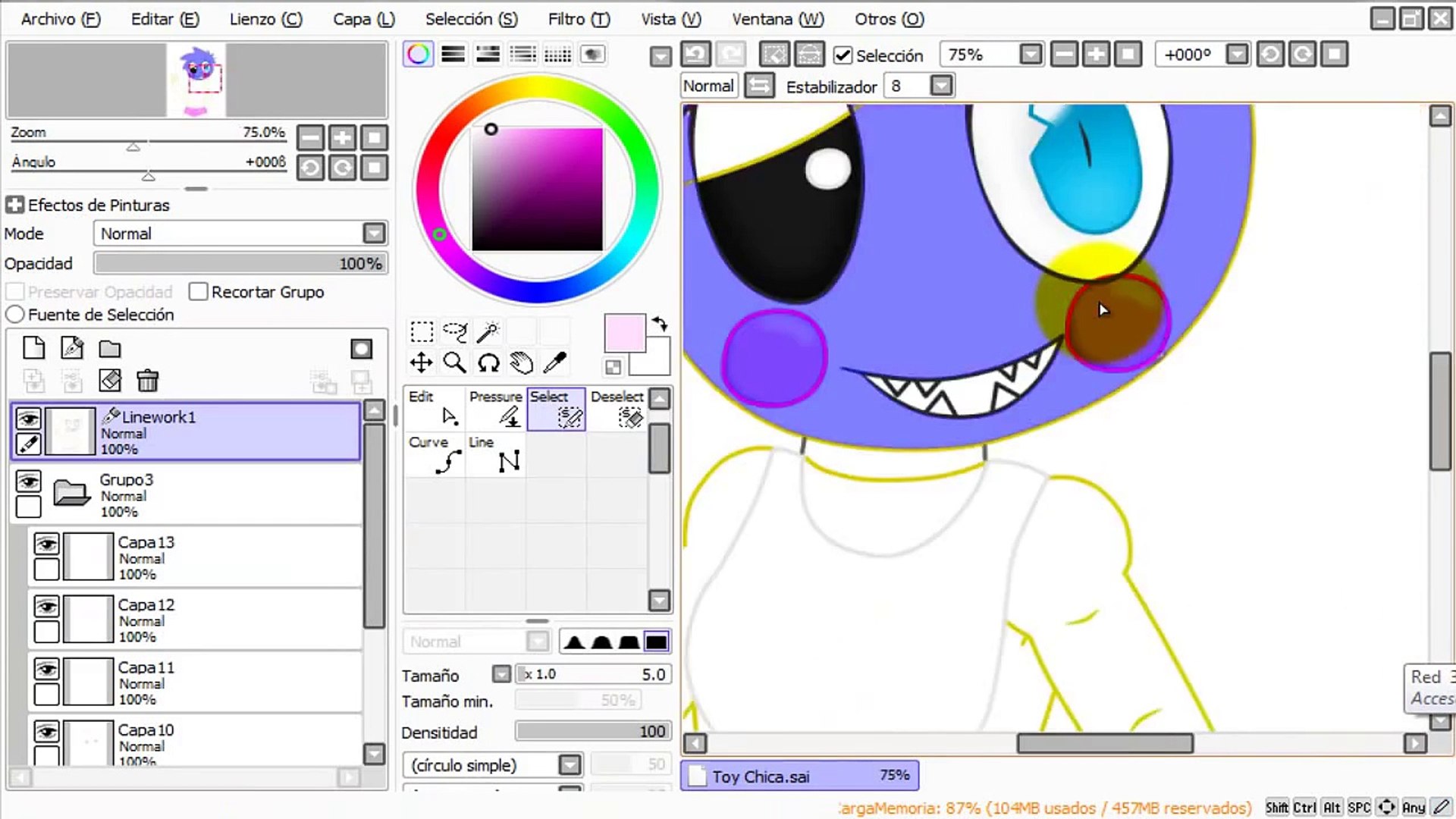The height and width of the screenshot is (819, 1456).
Task: Choose the Pressure linework tool
Action: 496,409
